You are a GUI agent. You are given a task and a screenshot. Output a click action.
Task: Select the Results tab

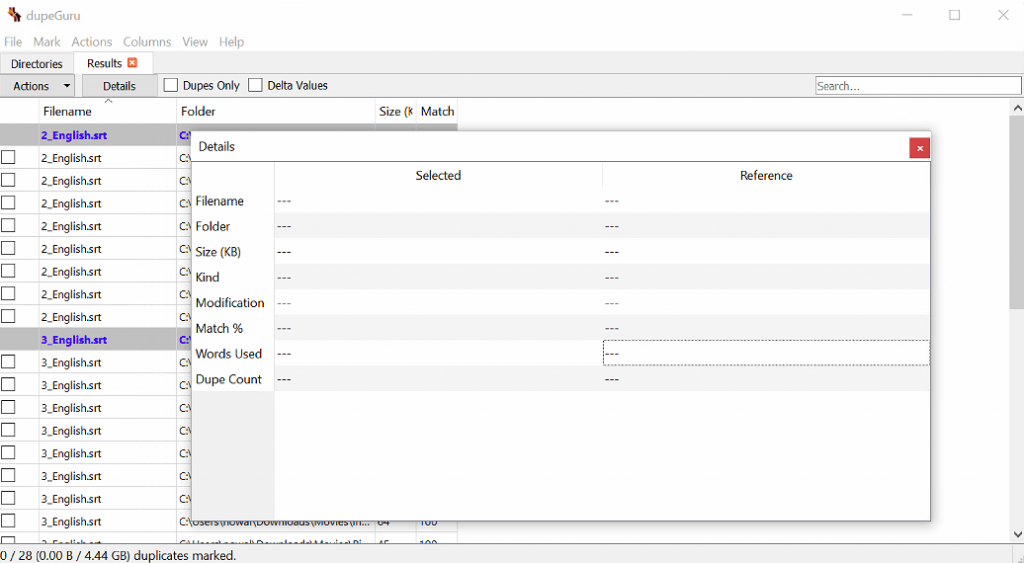click(x=104, y=63)
